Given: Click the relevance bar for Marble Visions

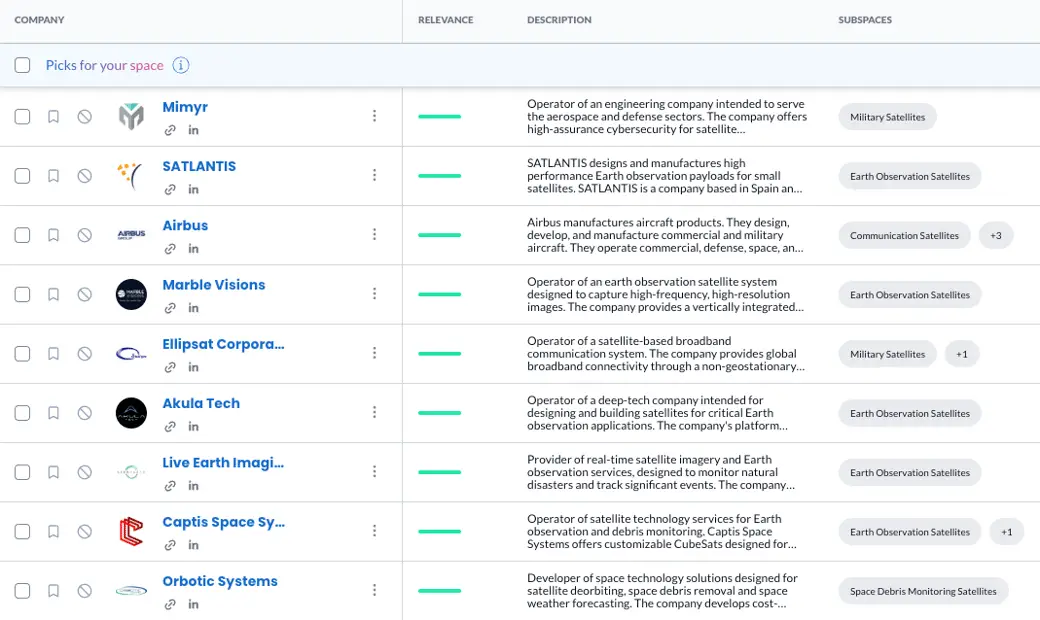Looking at the screenshot, I should (x=439, y=295).
